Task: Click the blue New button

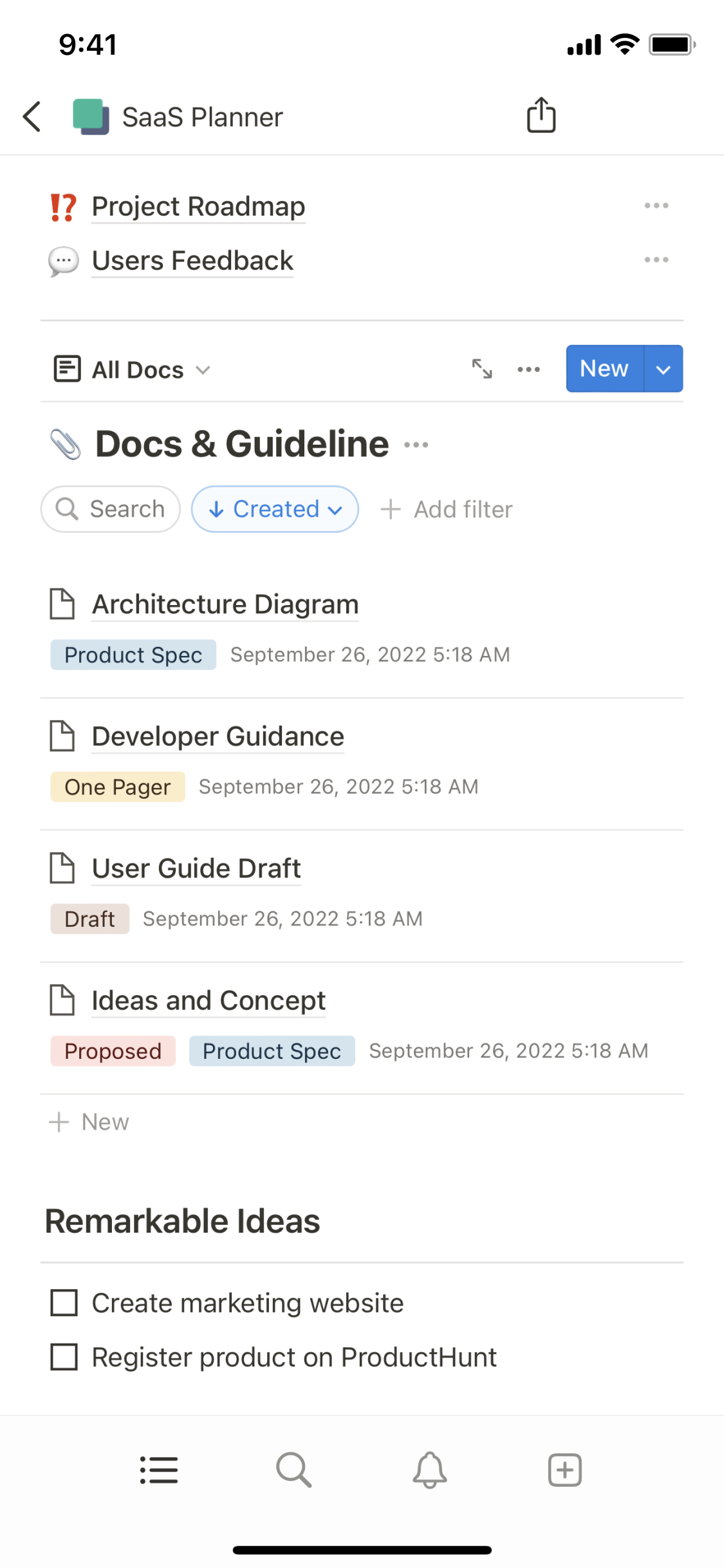Action: coord(604,369)
